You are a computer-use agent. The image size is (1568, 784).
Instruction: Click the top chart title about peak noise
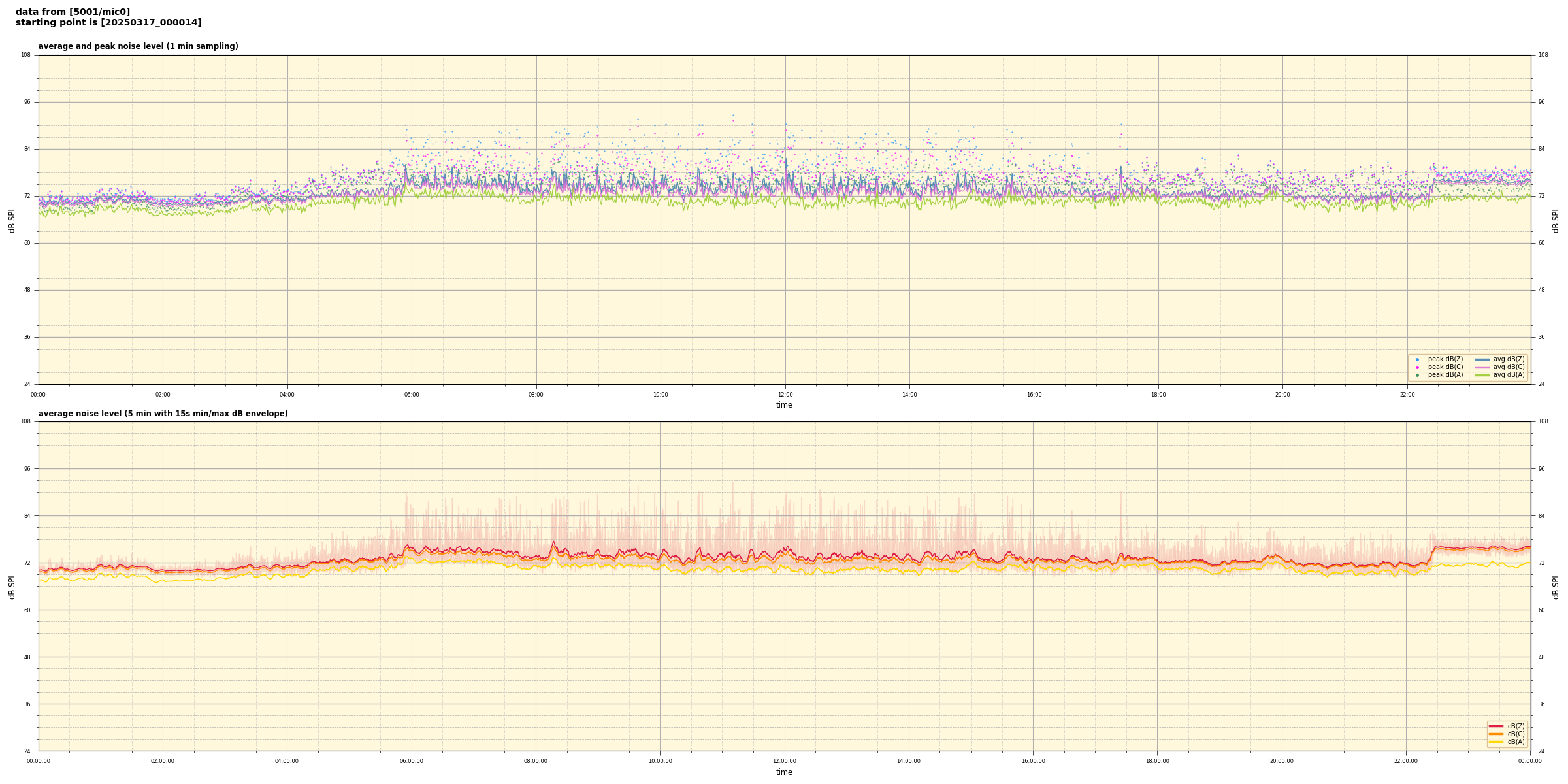tap(138, 46)
